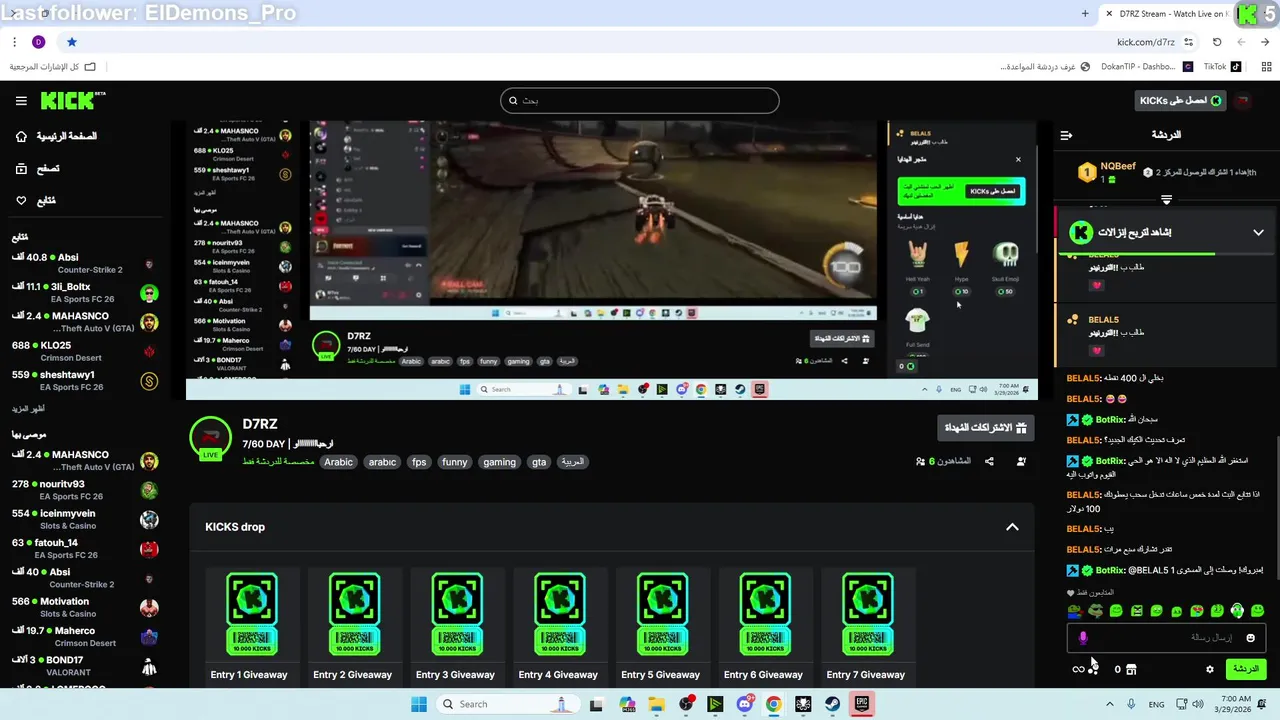Expand the watch-to-earn drops banner chevron
This screenshot has width=1280, height=720.
coord(1258,232)
